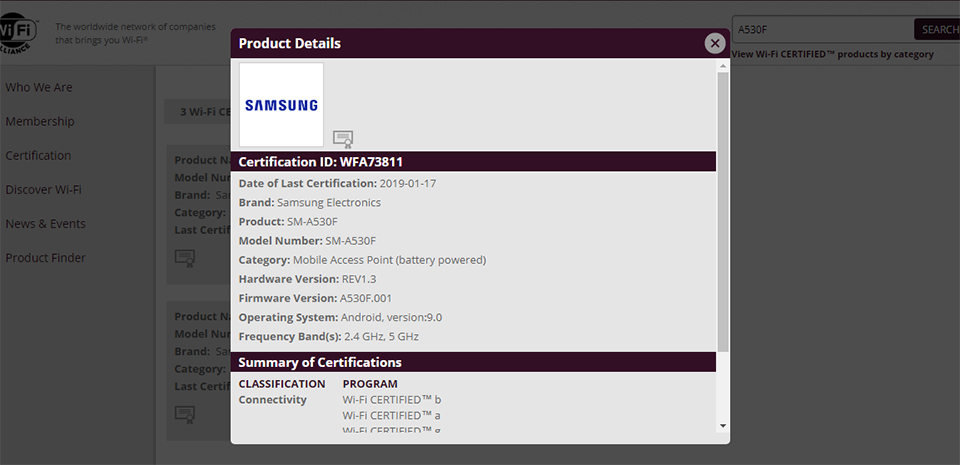Open the Product Finder link
960x465 pixels.
click(x=45, y=258)
